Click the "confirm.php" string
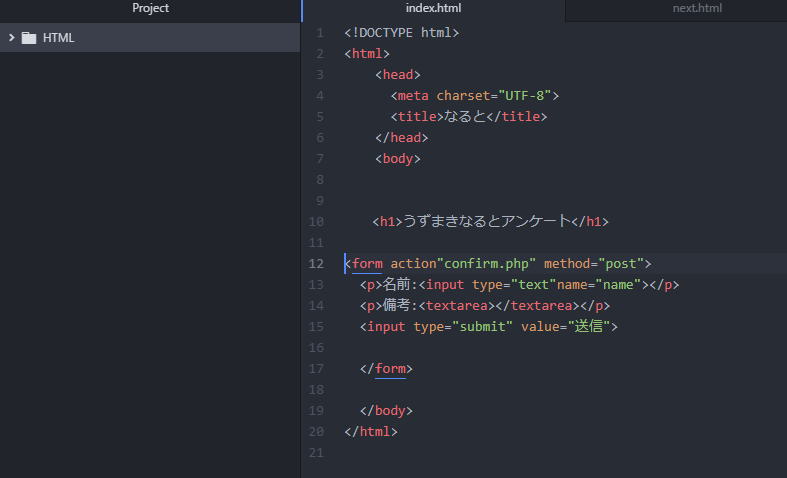Viewport: 787px width, 478px height. point(486,264)
